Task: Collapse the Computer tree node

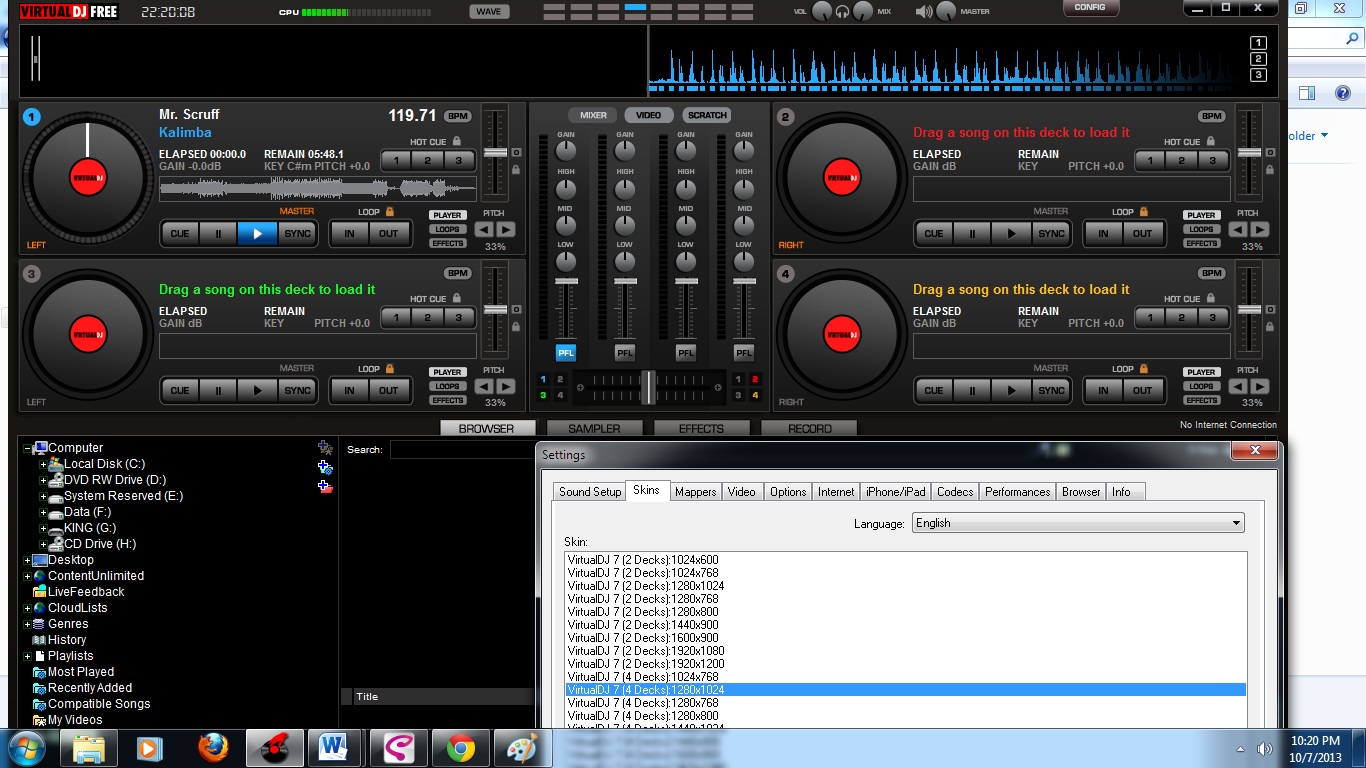Action: pyautogui.click(x=27, y=448)
